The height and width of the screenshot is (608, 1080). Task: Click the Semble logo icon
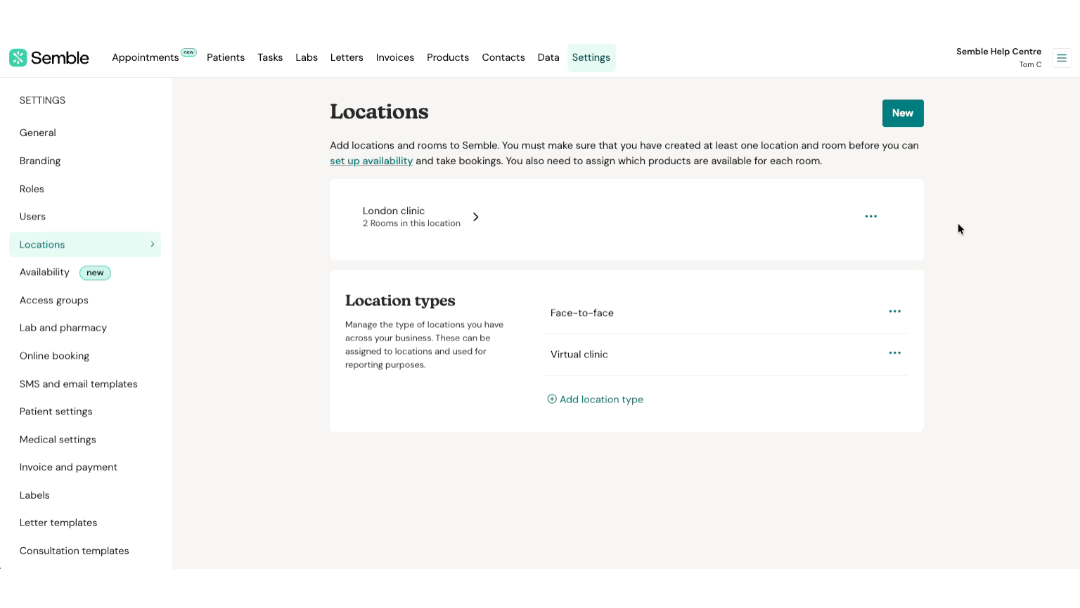click(18, 58)
